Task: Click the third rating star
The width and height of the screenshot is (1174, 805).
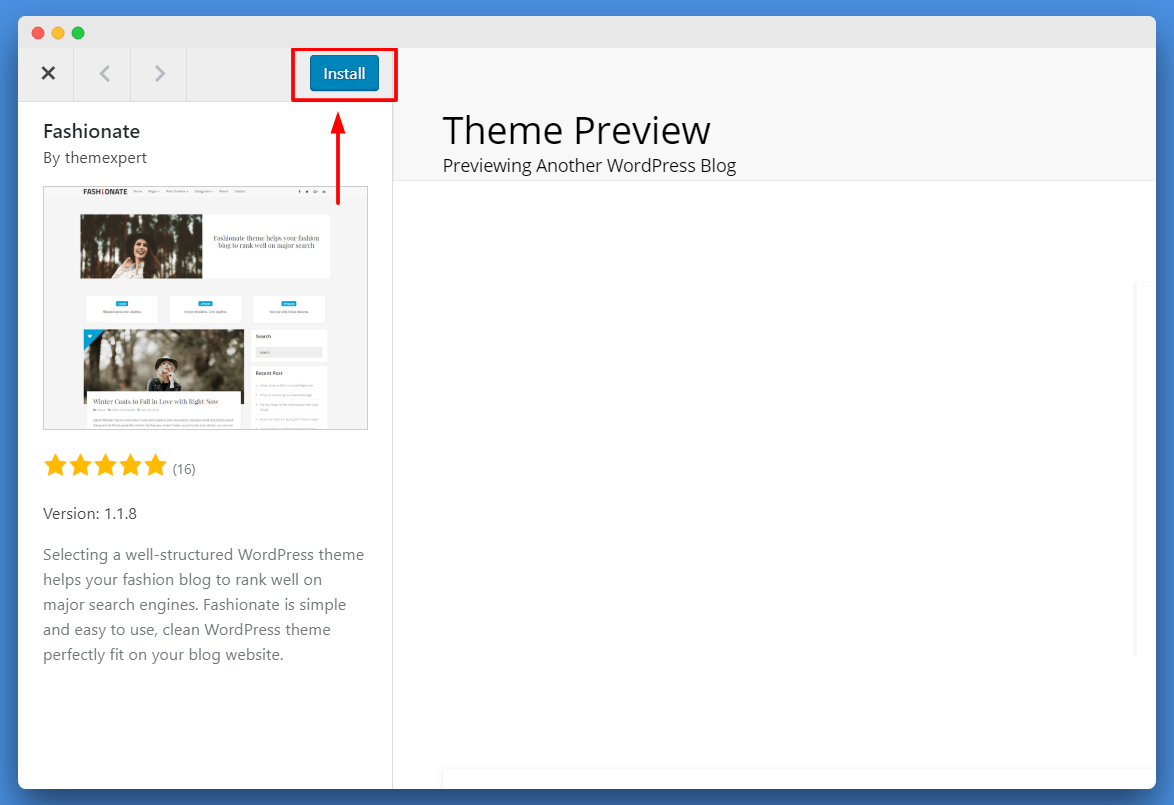Action: [x=106, y=466]
